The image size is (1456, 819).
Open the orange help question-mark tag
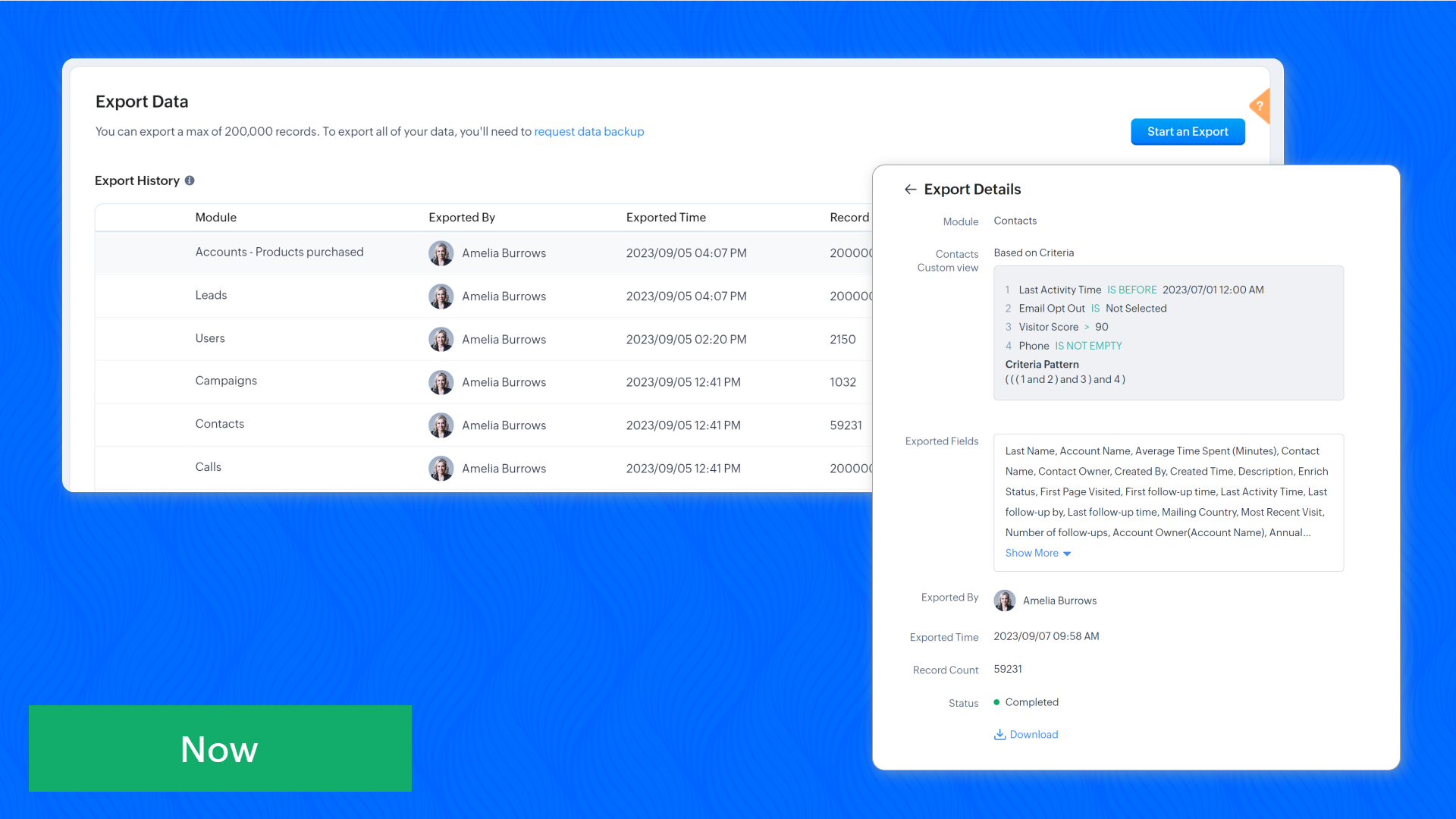point(1260,106)
